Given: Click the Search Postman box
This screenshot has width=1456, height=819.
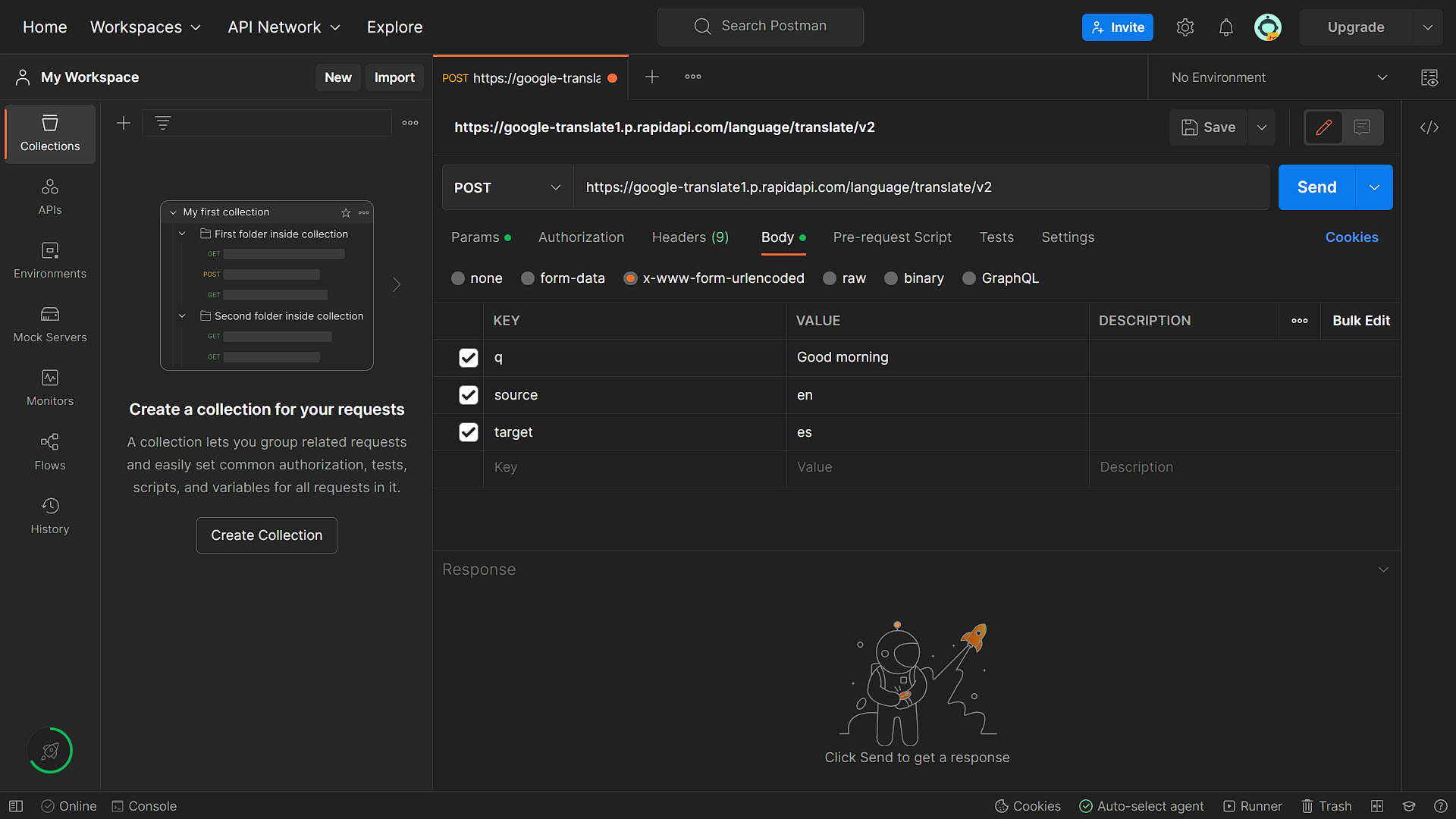Looking at the screenshot, I should (x=761, y=27).
